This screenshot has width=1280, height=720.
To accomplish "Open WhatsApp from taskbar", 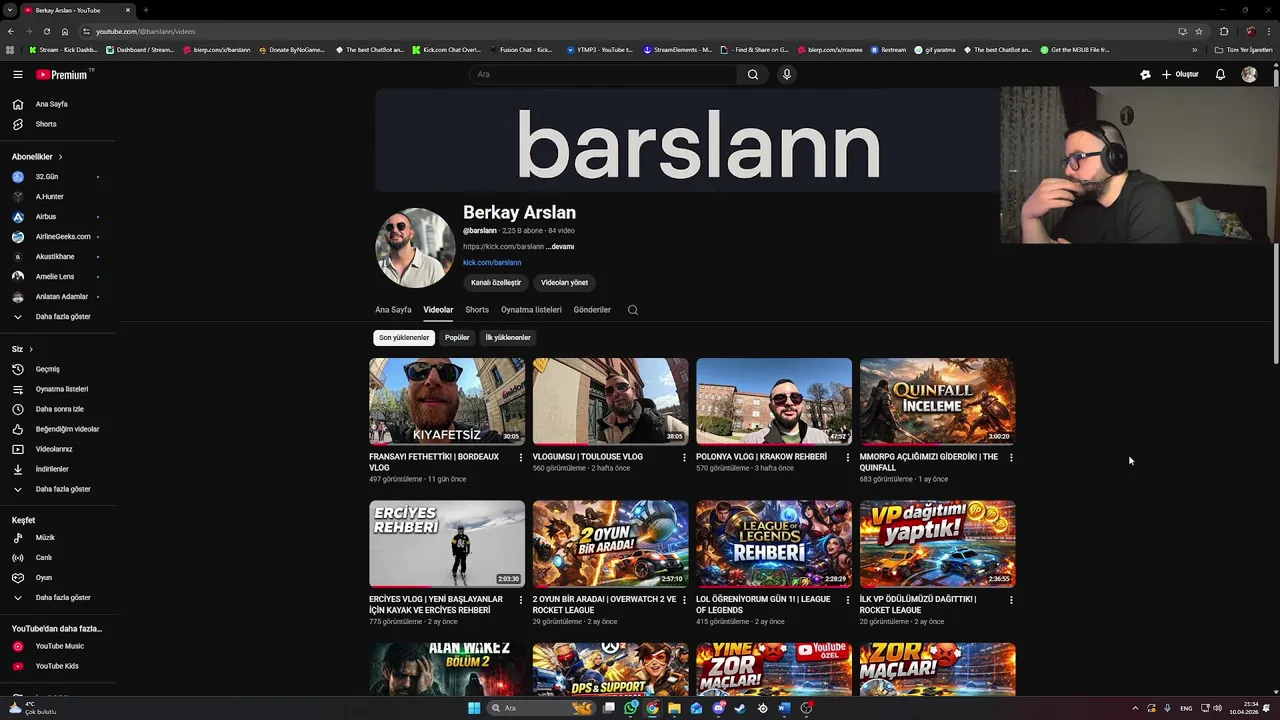I will 631,708.
